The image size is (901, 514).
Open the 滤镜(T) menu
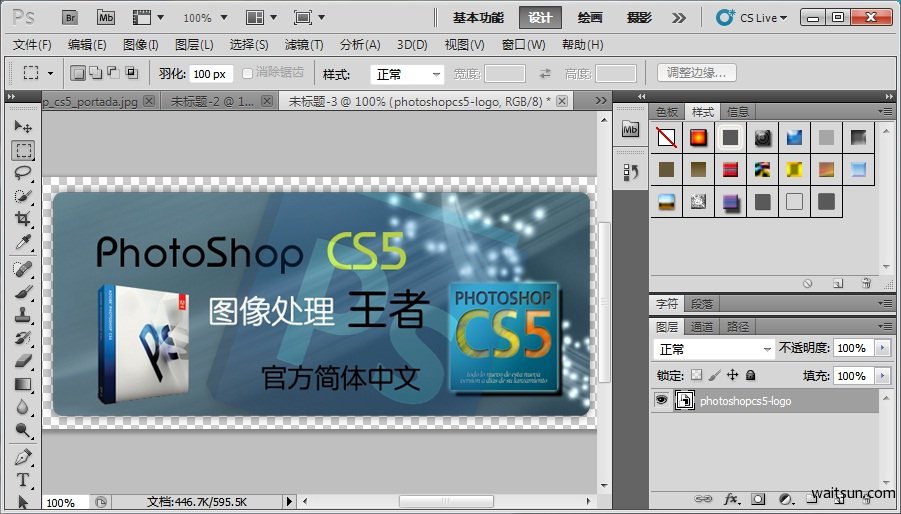(304, 45)
